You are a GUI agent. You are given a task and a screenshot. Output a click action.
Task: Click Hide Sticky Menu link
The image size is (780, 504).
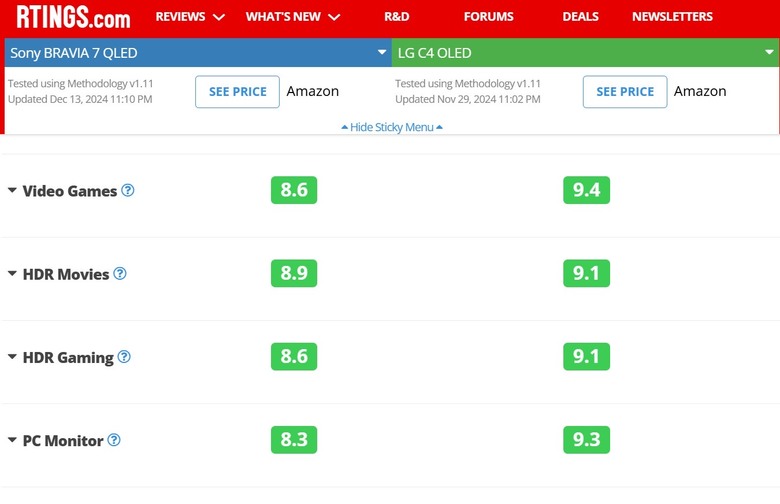pyautogui.click(x=392, y=127)
